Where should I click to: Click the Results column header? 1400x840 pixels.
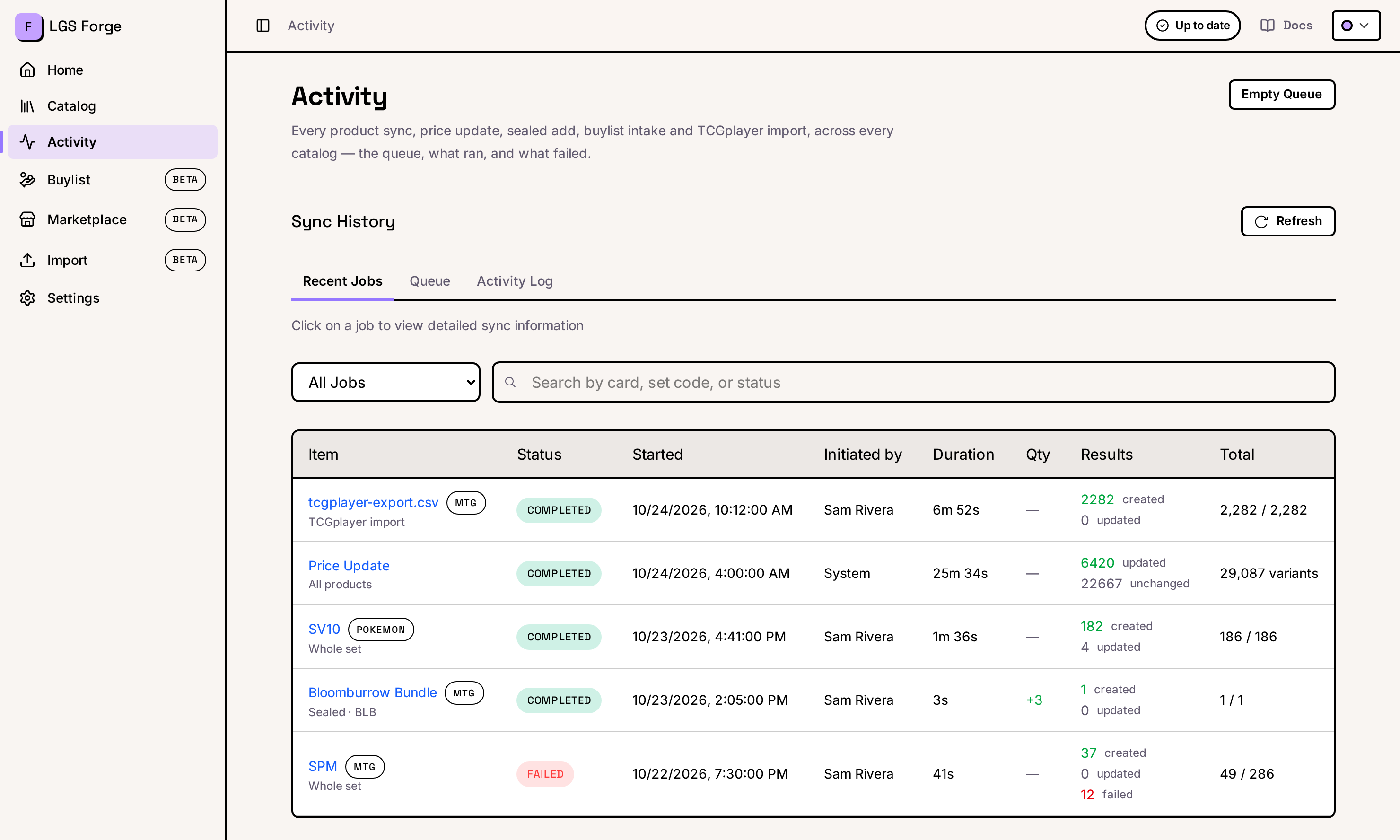[1106, 455]
